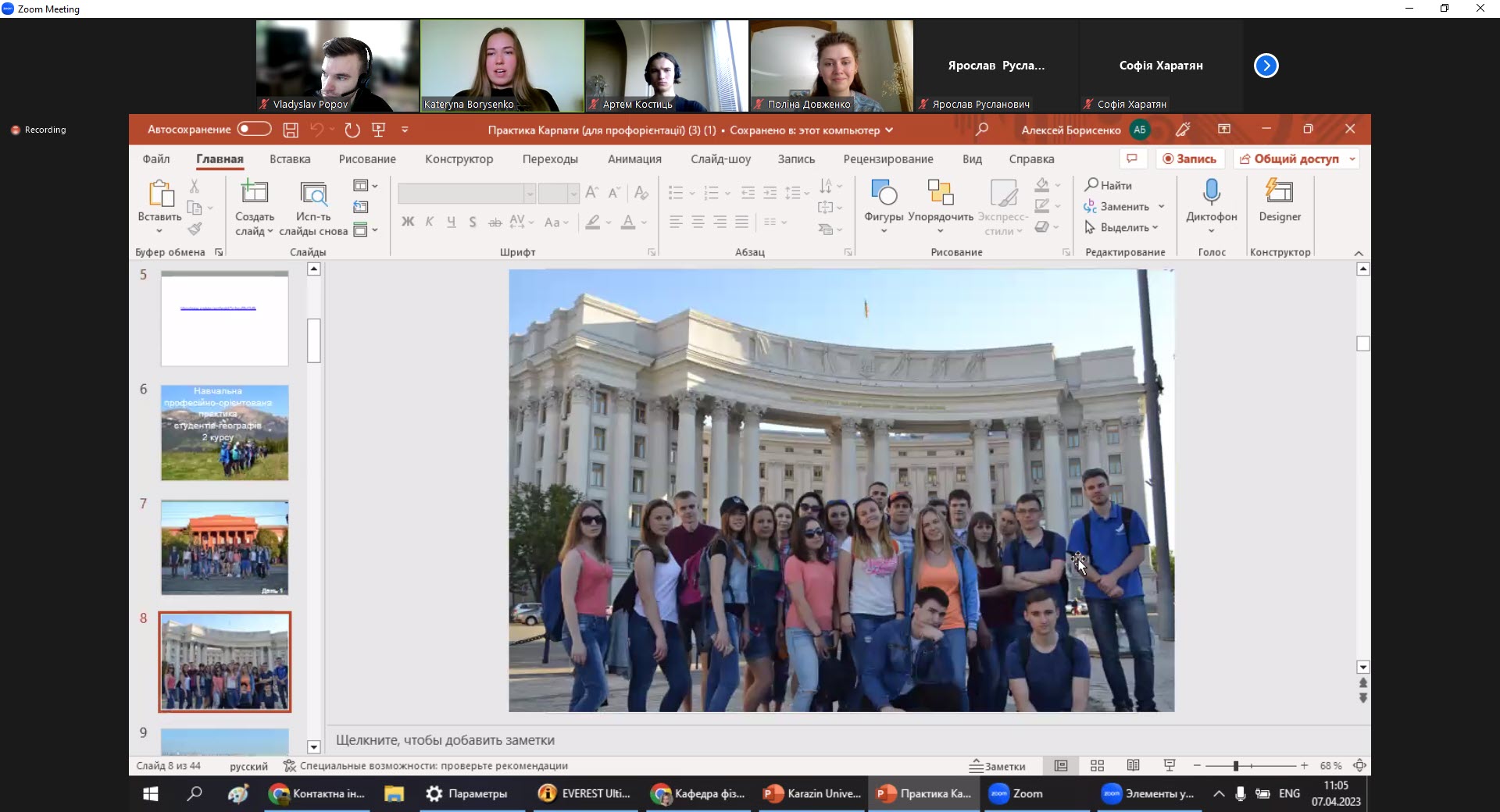Image resolution: width=1500 pixels, height=812 pixels.
Task: Create a new slide (Создать слайд)
Action: pos(254,193)
